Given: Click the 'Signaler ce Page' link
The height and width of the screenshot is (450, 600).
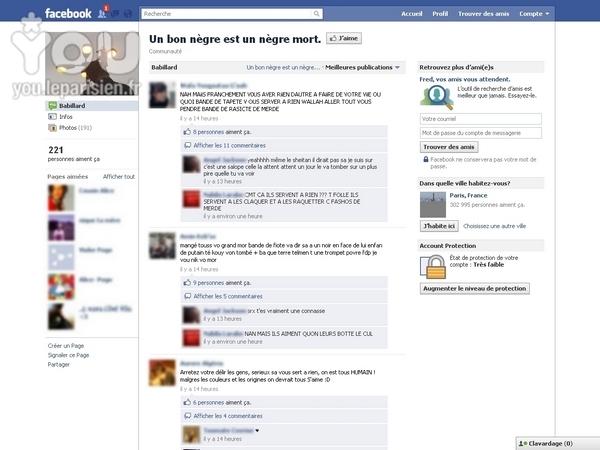Looking at the screenshot, I should [x=69, y=355].
